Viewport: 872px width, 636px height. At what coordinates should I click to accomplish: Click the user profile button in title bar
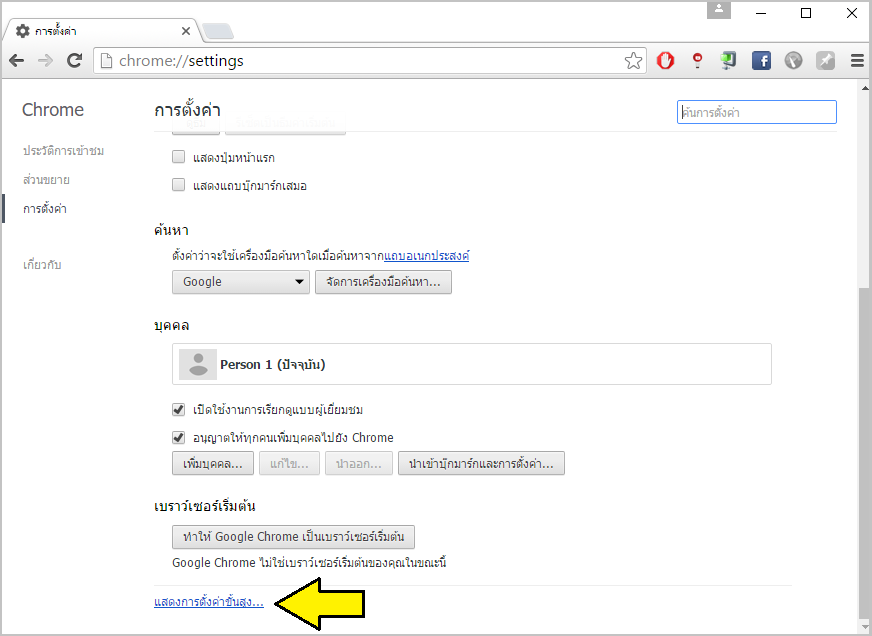tap(719, 10)
